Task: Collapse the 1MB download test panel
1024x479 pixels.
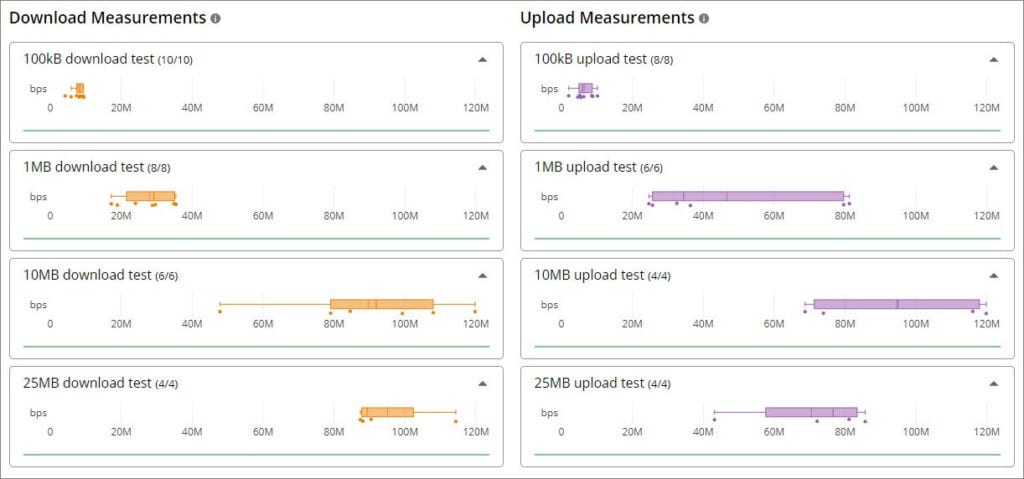Action: pyautogui.click(x=483, y=167)
